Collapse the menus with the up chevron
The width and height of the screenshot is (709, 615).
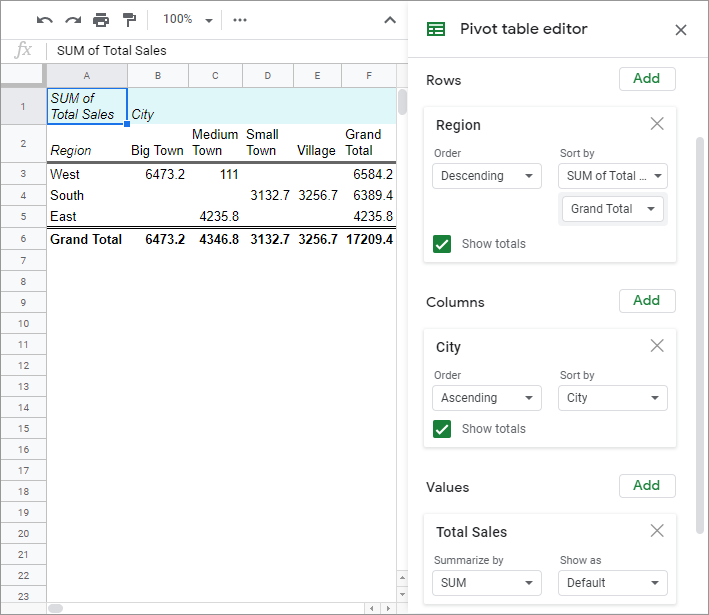point(390,20)
